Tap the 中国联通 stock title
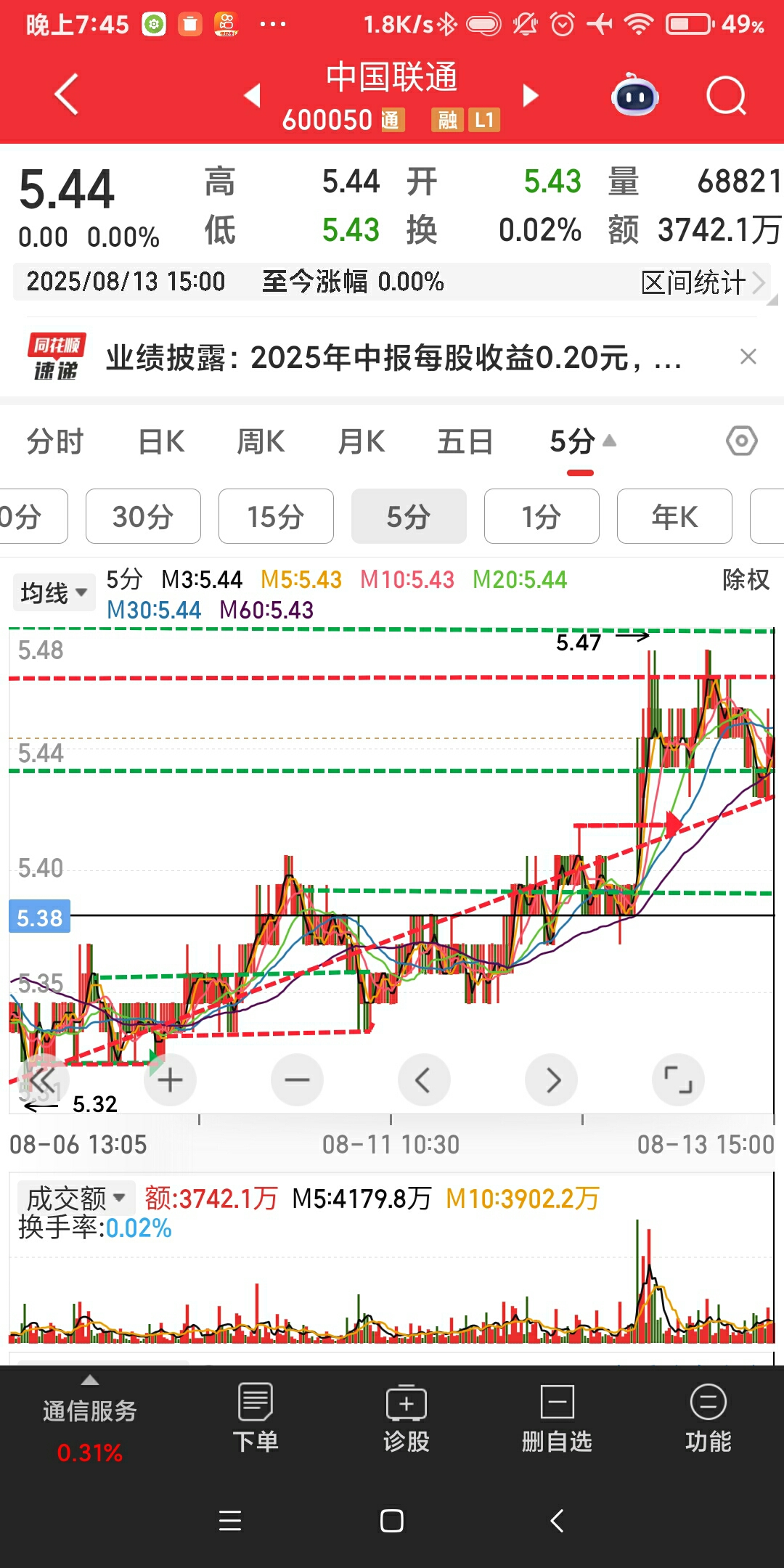This screenshot has width=784, height=1568. click(391, 77)
